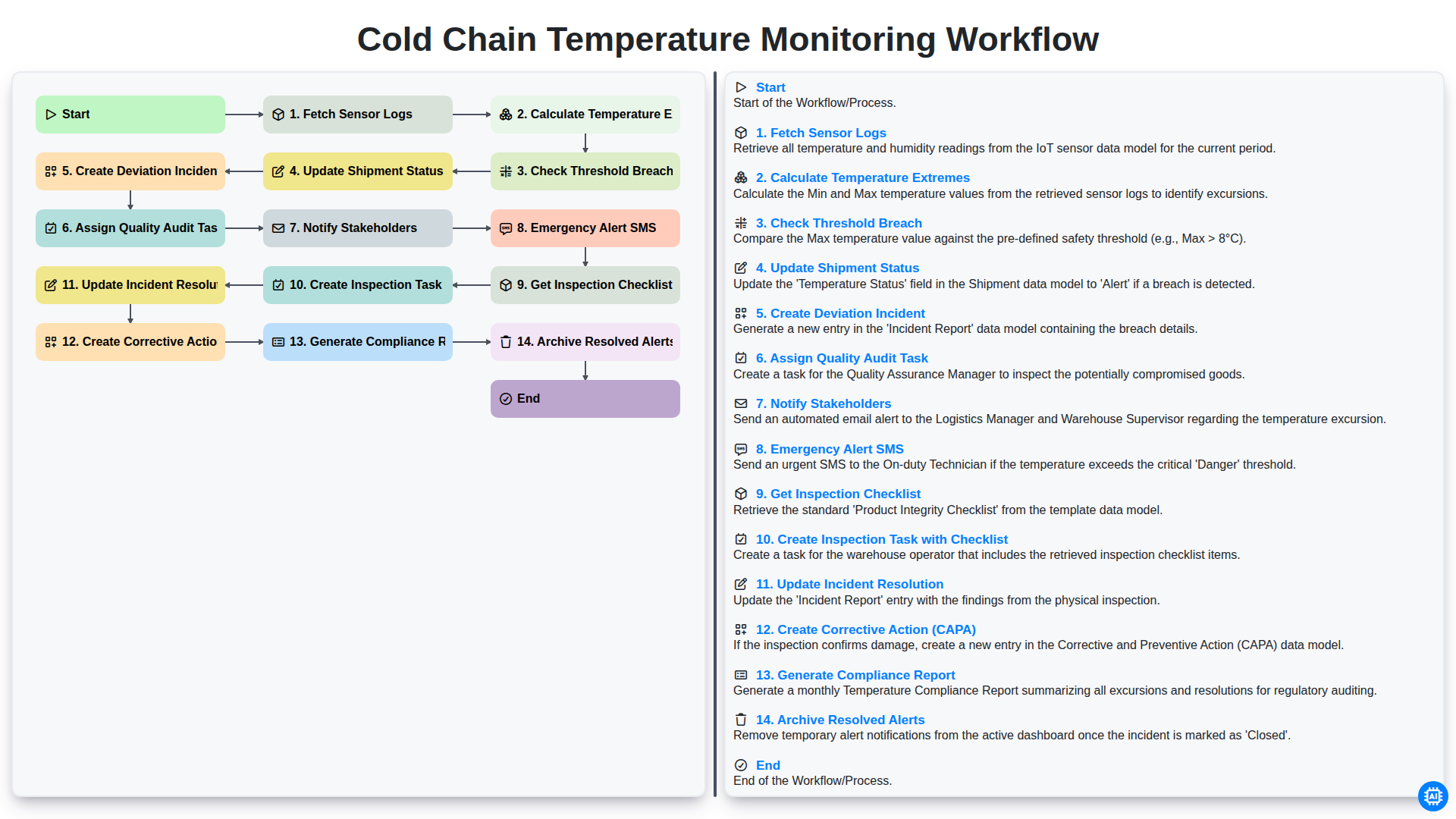Select the Create Deviation Incident orange node

point(130,171)
